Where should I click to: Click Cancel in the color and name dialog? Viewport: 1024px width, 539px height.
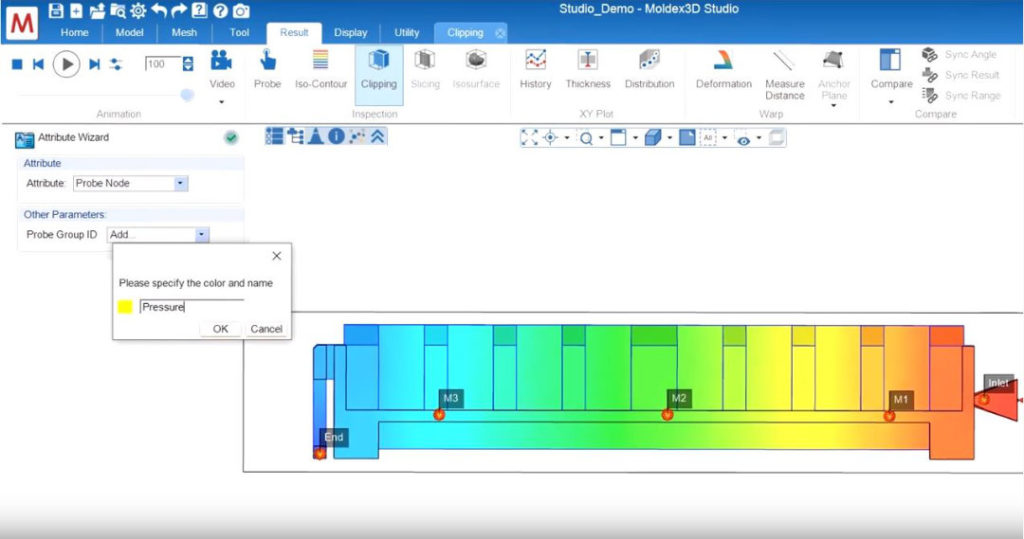tap(266, 329)
